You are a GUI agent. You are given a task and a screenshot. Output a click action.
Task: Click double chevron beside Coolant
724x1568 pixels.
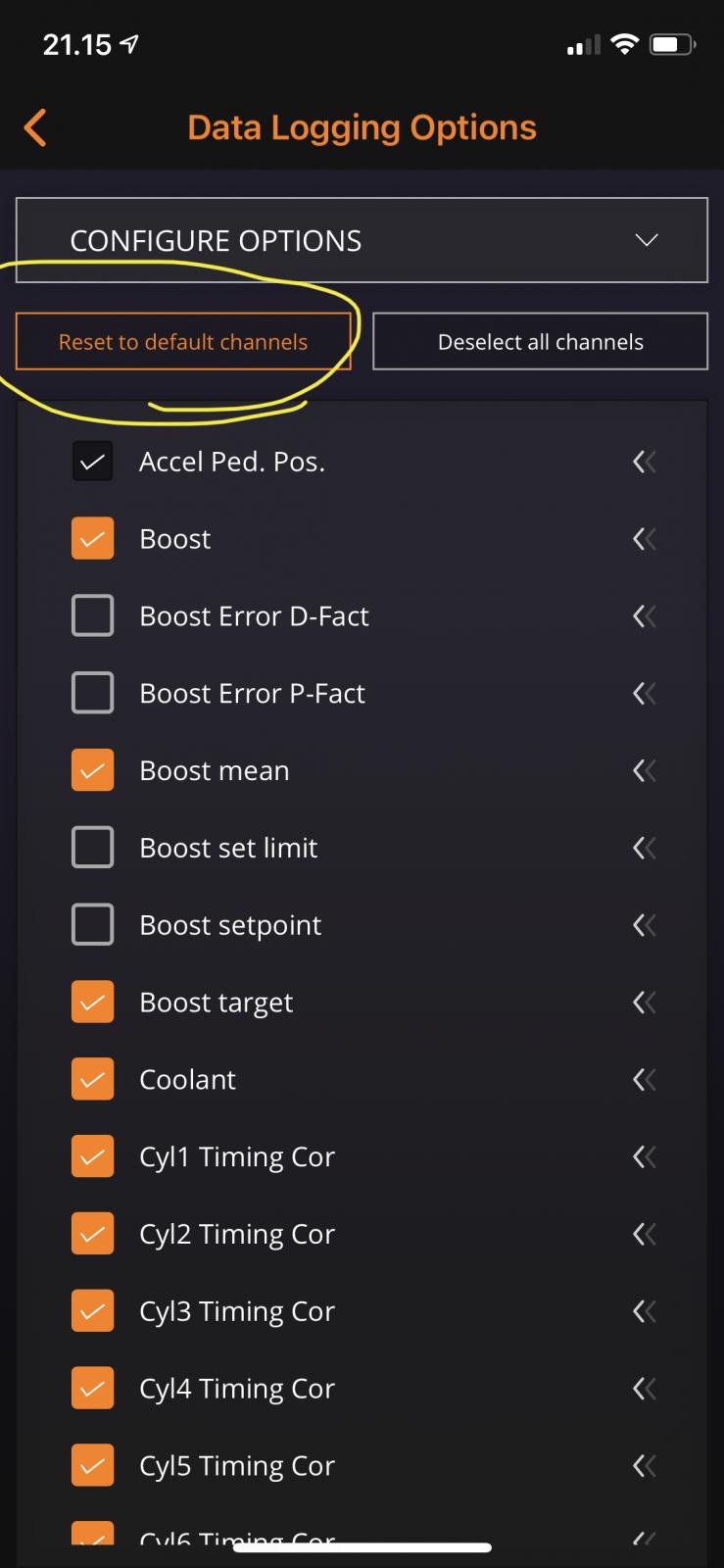point(644,1080)
